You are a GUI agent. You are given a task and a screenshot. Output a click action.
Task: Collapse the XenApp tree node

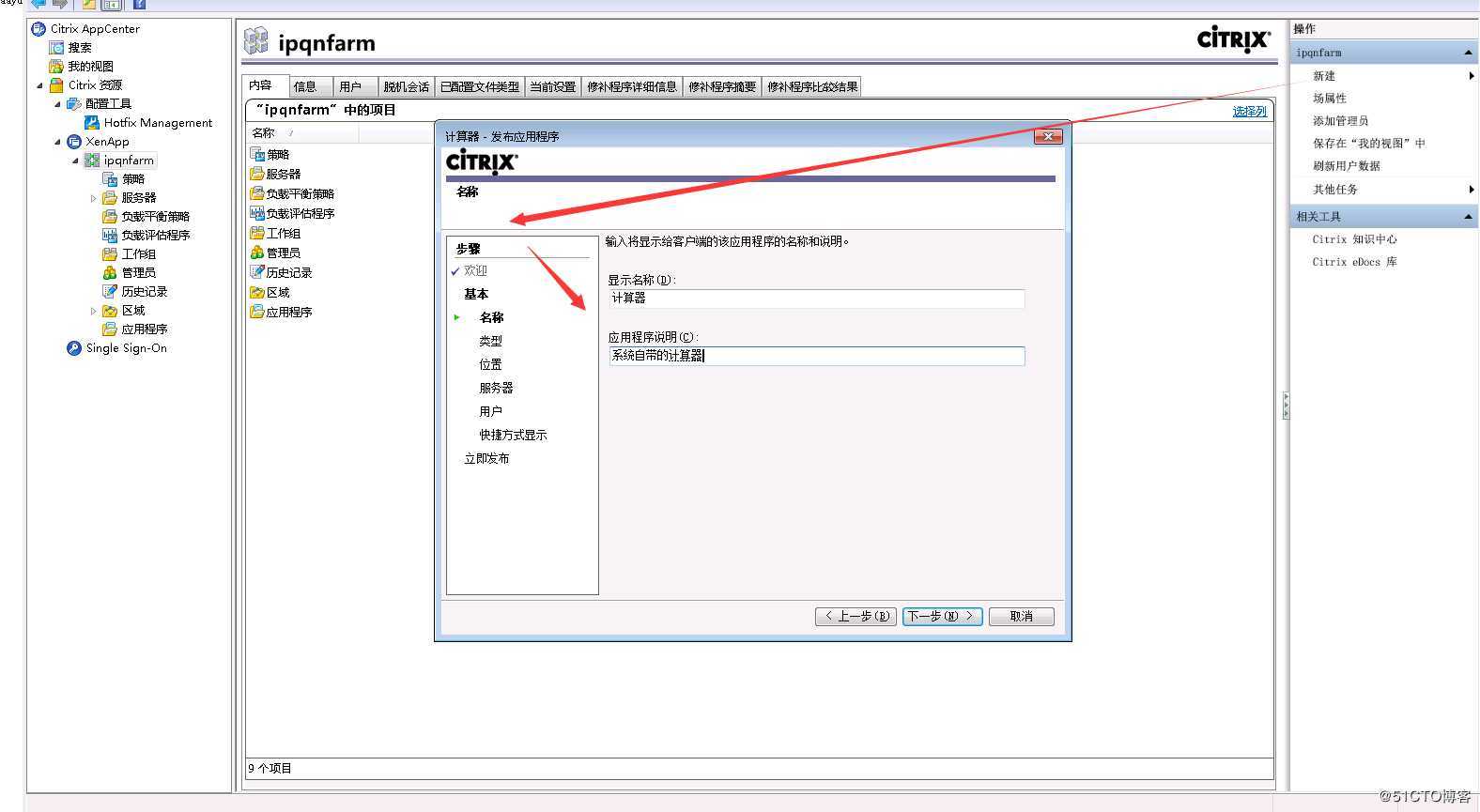tap(57, 142)
